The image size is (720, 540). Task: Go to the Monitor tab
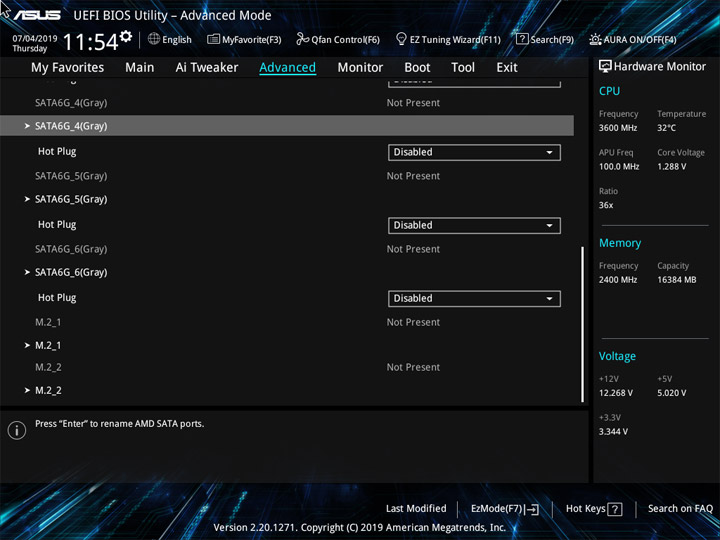pyautogui.click(x=360, y=68)
